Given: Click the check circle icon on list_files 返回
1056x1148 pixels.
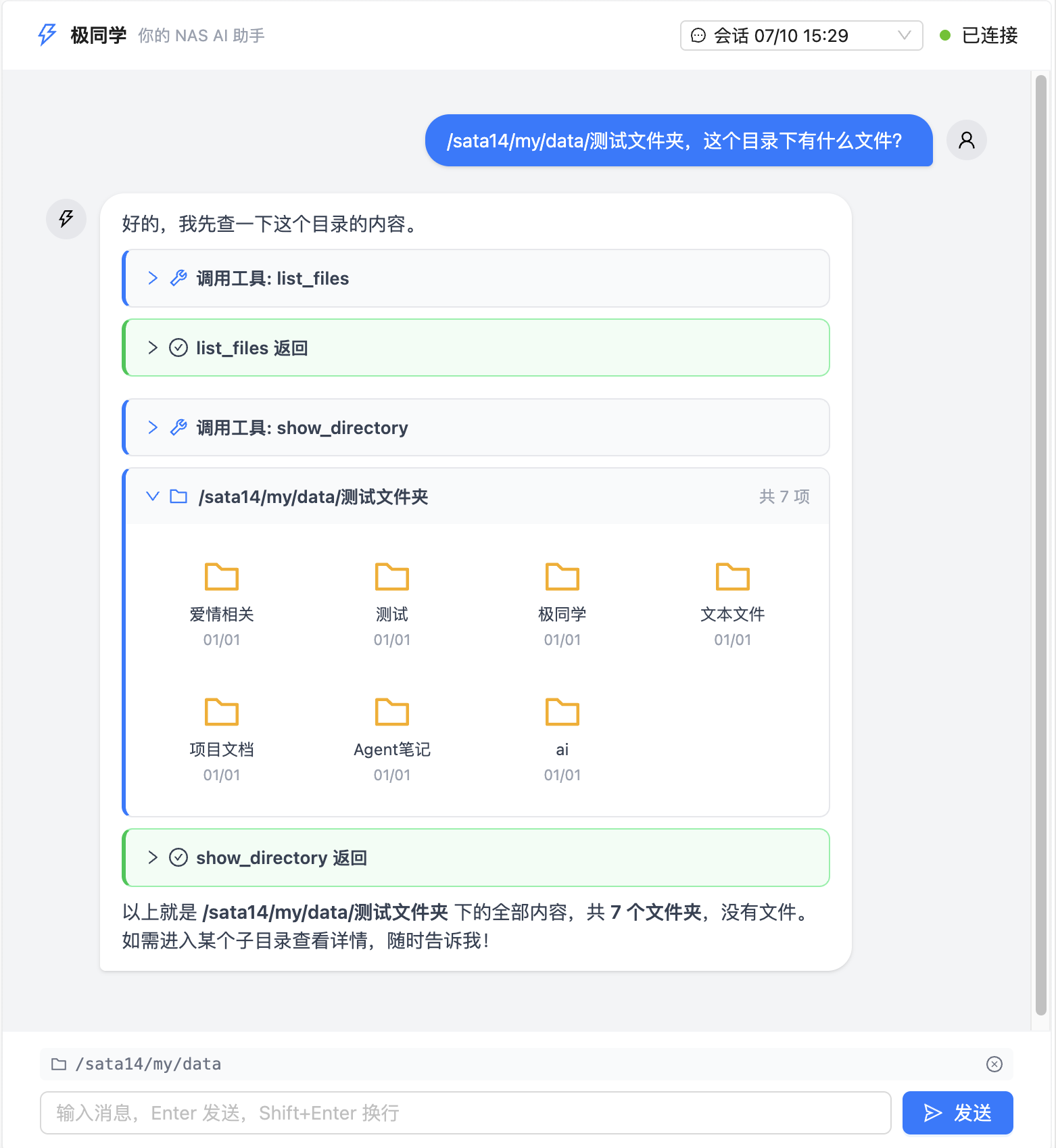Looking at the screenshot, I should [178, 348].
